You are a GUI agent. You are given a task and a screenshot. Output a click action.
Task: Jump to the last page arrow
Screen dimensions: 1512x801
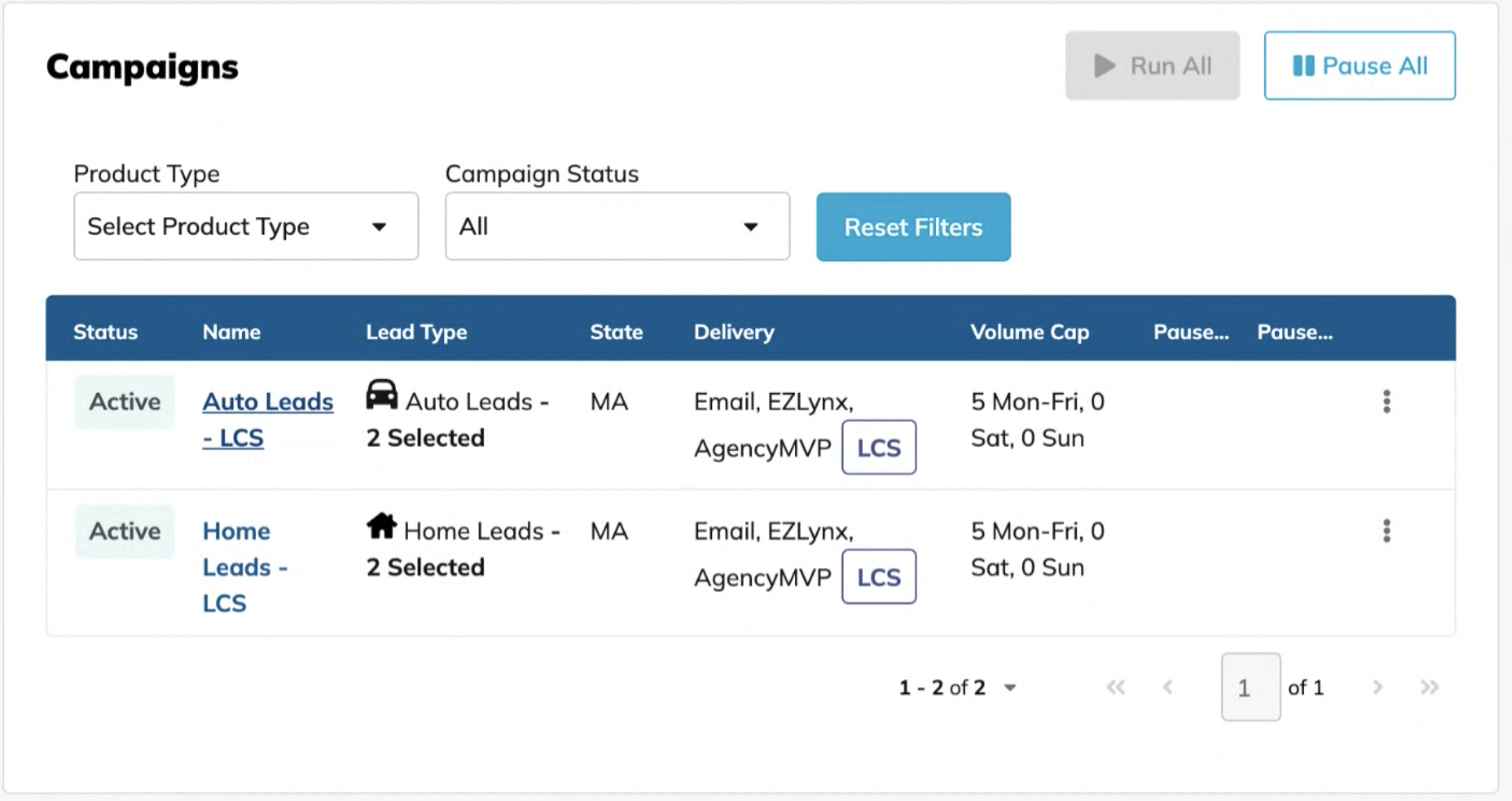click(1429, 687)
